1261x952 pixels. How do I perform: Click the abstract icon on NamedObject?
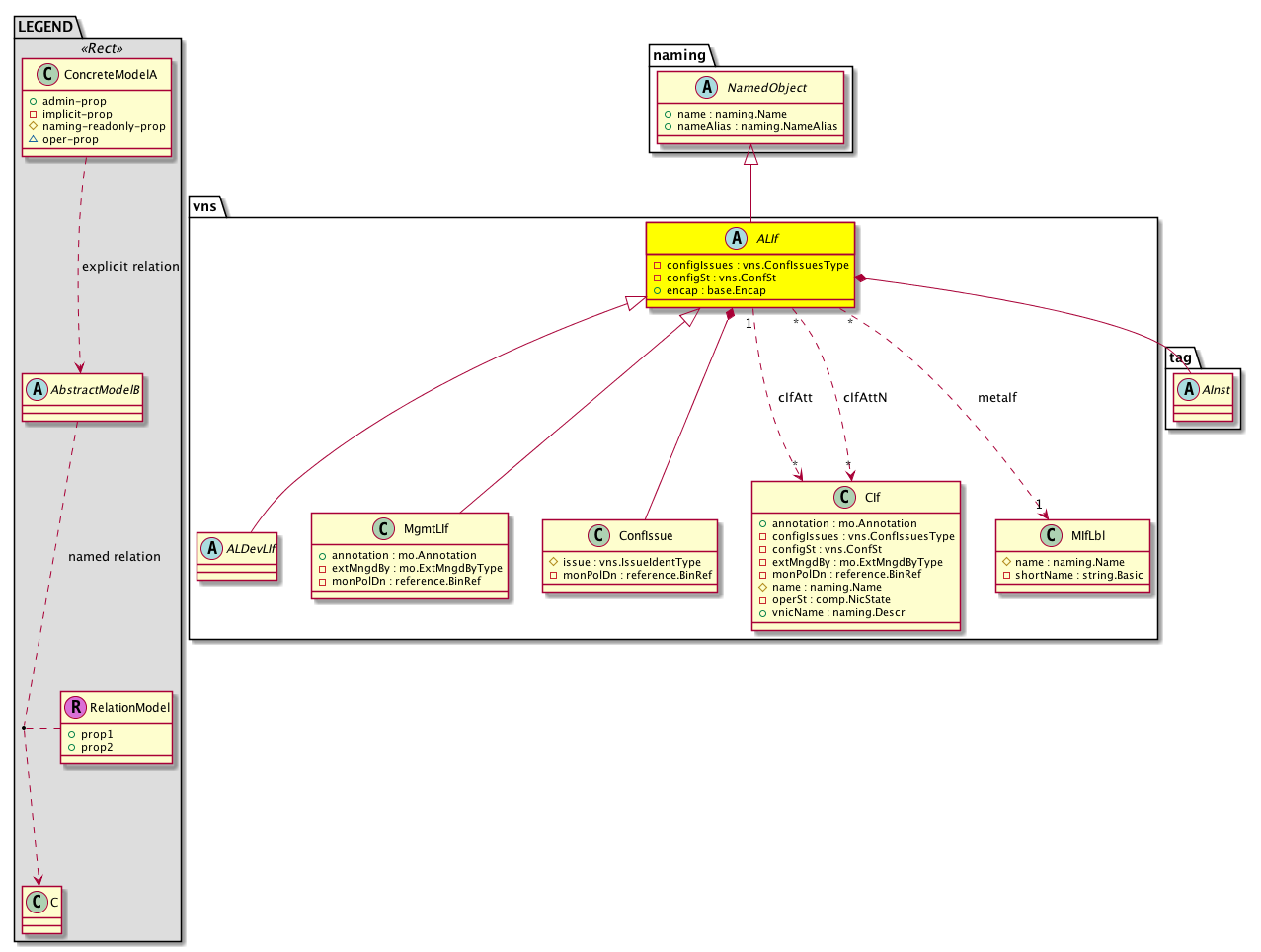coord(706,87)
